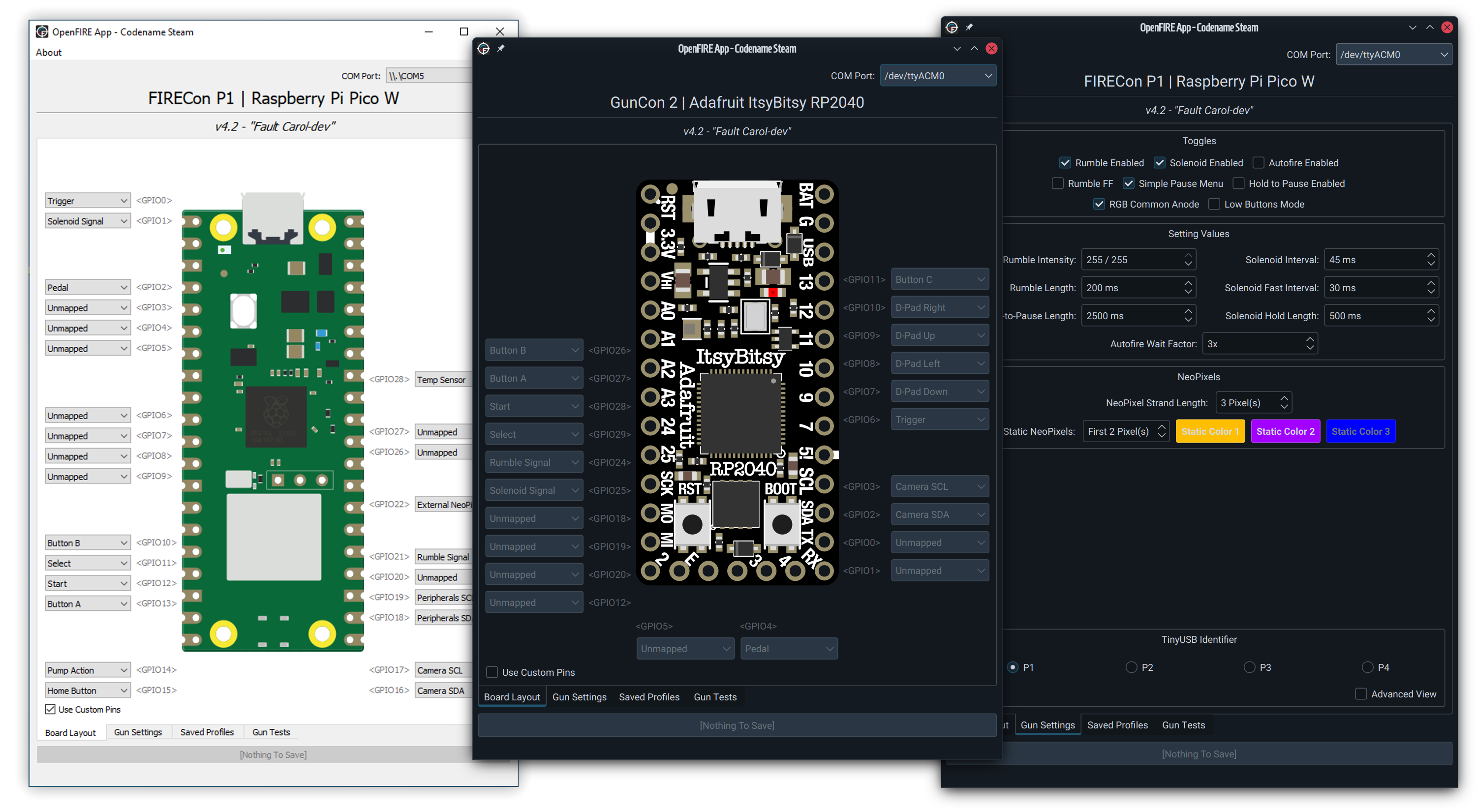This screenshot has height=812, width=1476.
Task: Open the About menu
Action: point(49,53)
